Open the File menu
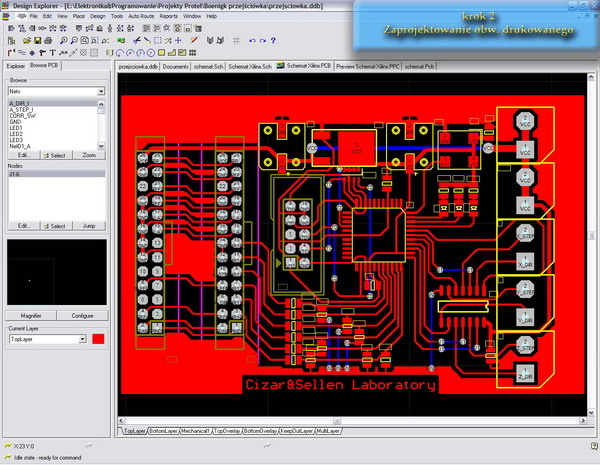 (34, 16)
